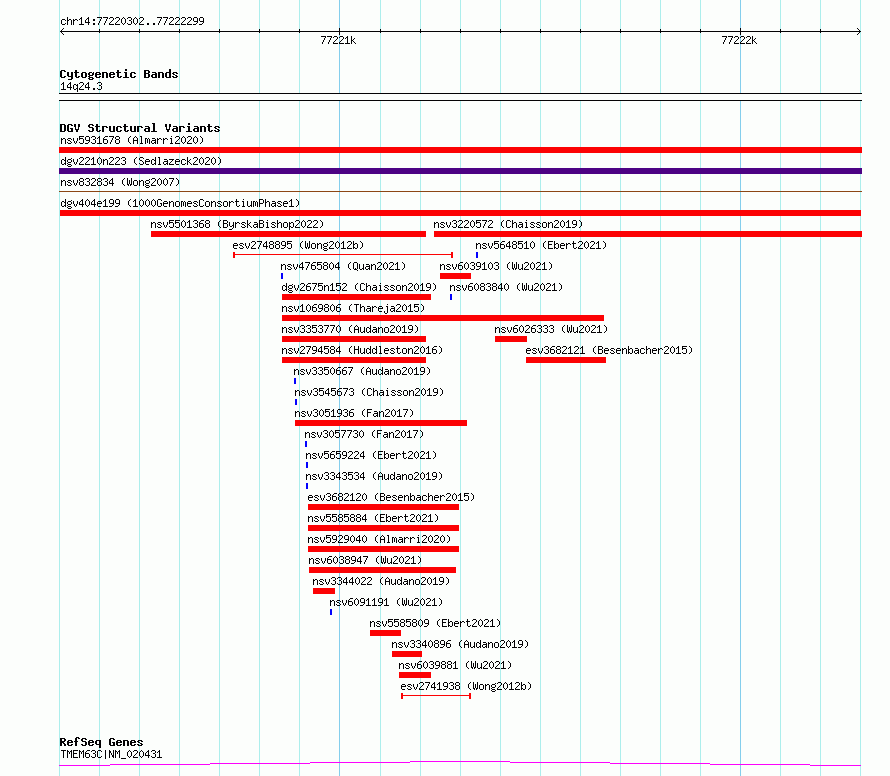
Task: Open dgv2675n152 (Chaisson2019) entry
Action: pyautogui.click(x=359, y=287)
